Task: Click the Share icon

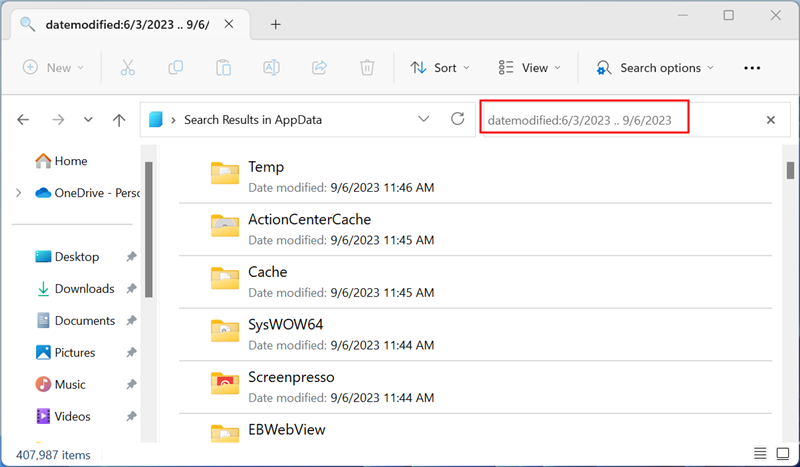Action: point(319,68)
